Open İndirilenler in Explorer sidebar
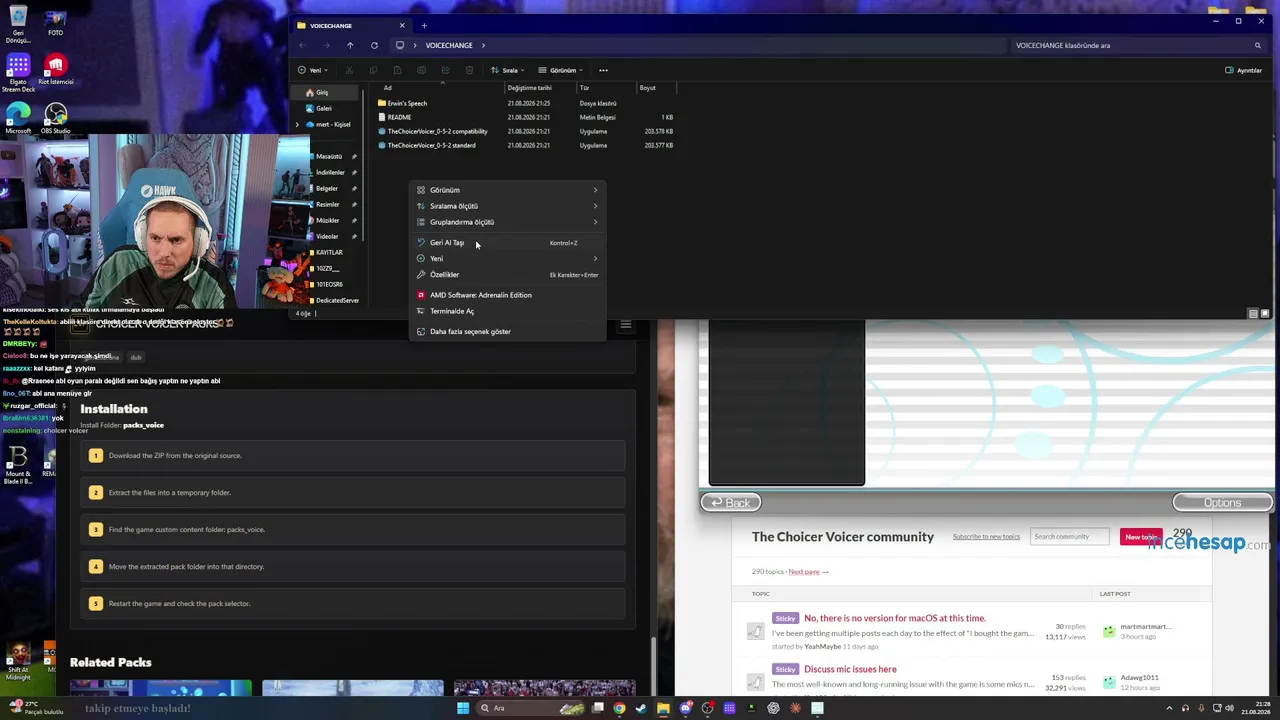This screenshot has width=1280, height=720. click(330, 172)
